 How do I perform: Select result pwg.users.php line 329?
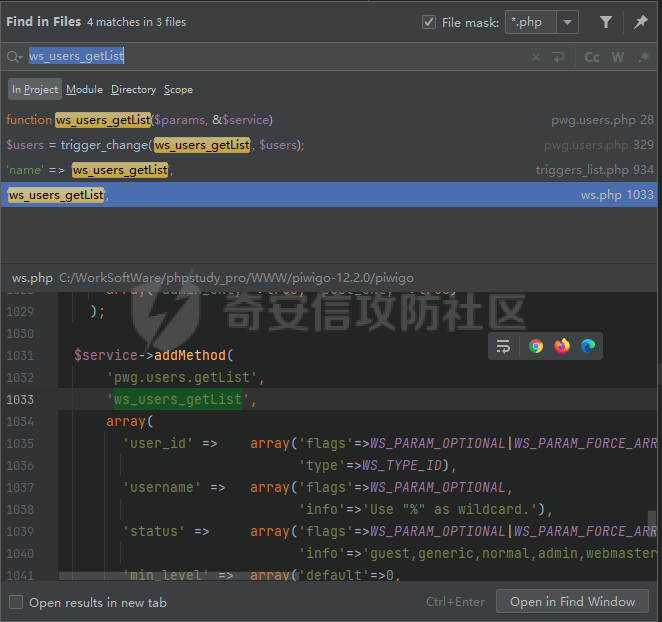pos(329,145)
